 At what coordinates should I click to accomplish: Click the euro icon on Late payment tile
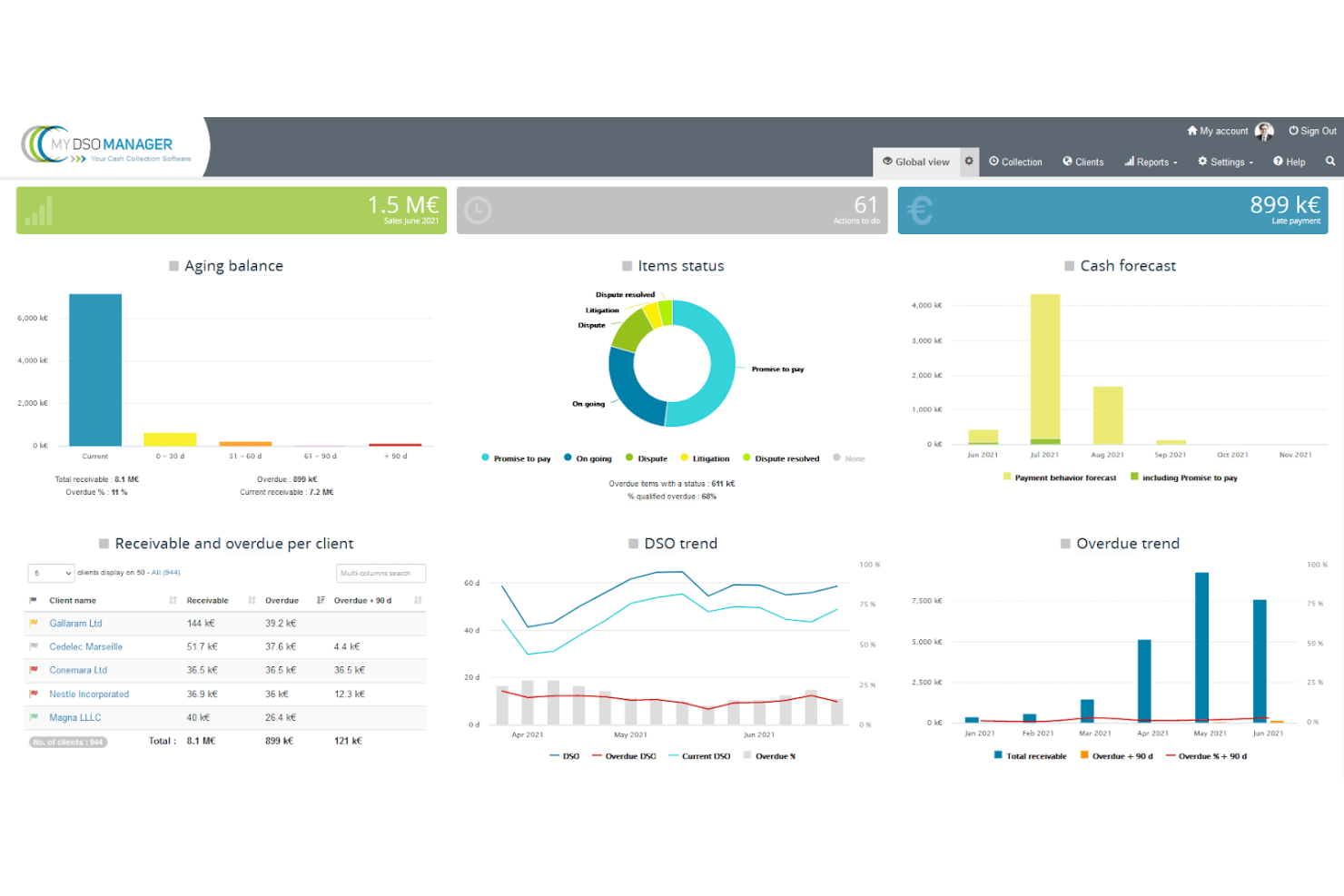tap(920, 211)
